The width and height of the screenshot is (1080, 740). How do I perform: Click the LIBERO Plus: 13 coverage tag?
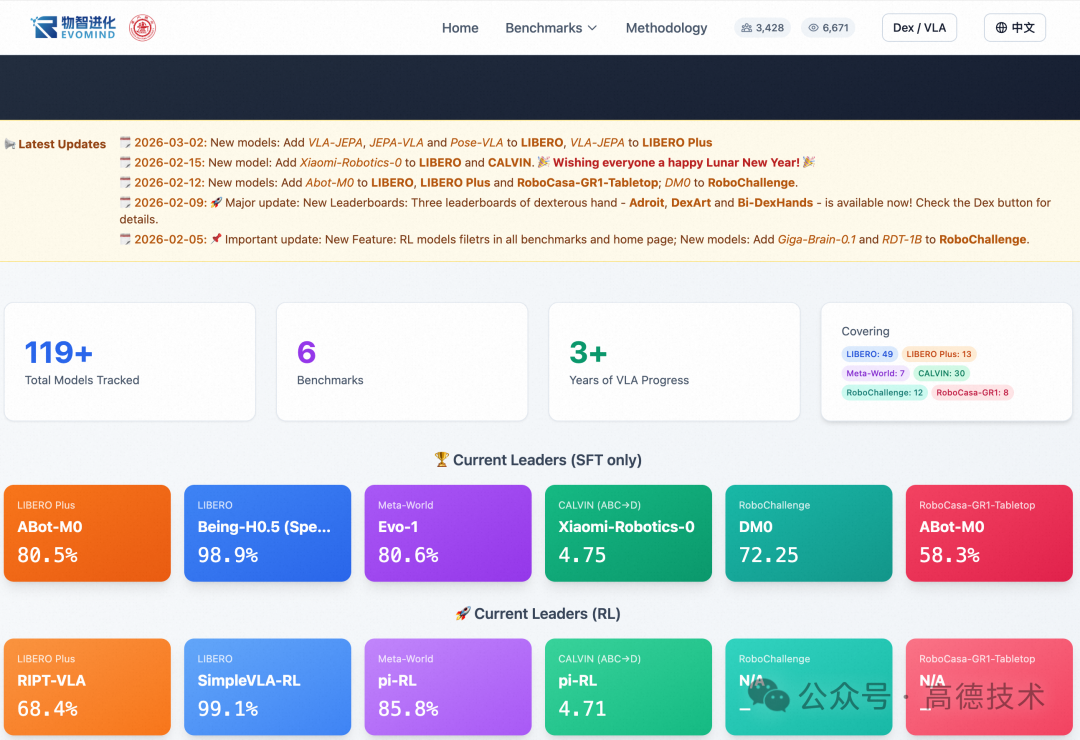(939, 354)
